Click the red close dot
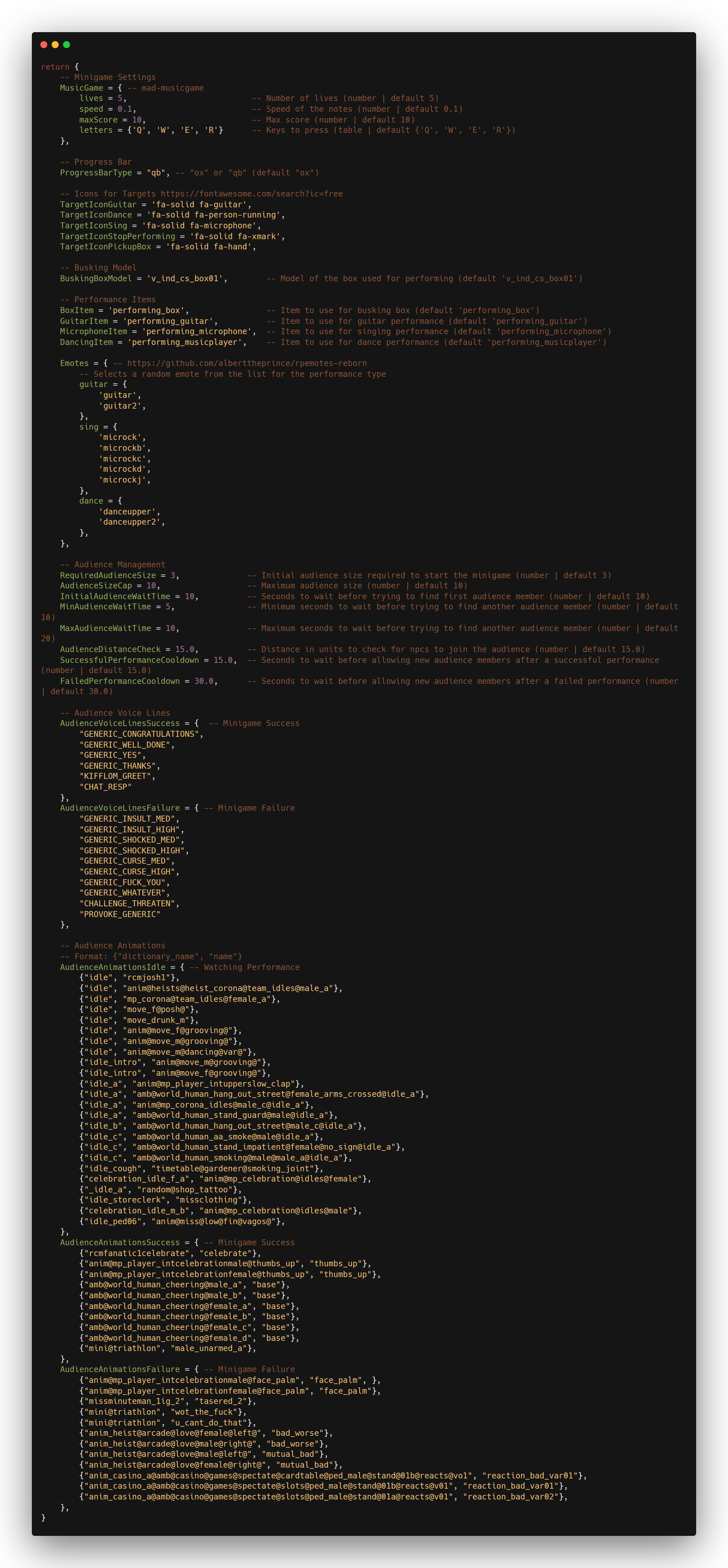 click(44, 44)
